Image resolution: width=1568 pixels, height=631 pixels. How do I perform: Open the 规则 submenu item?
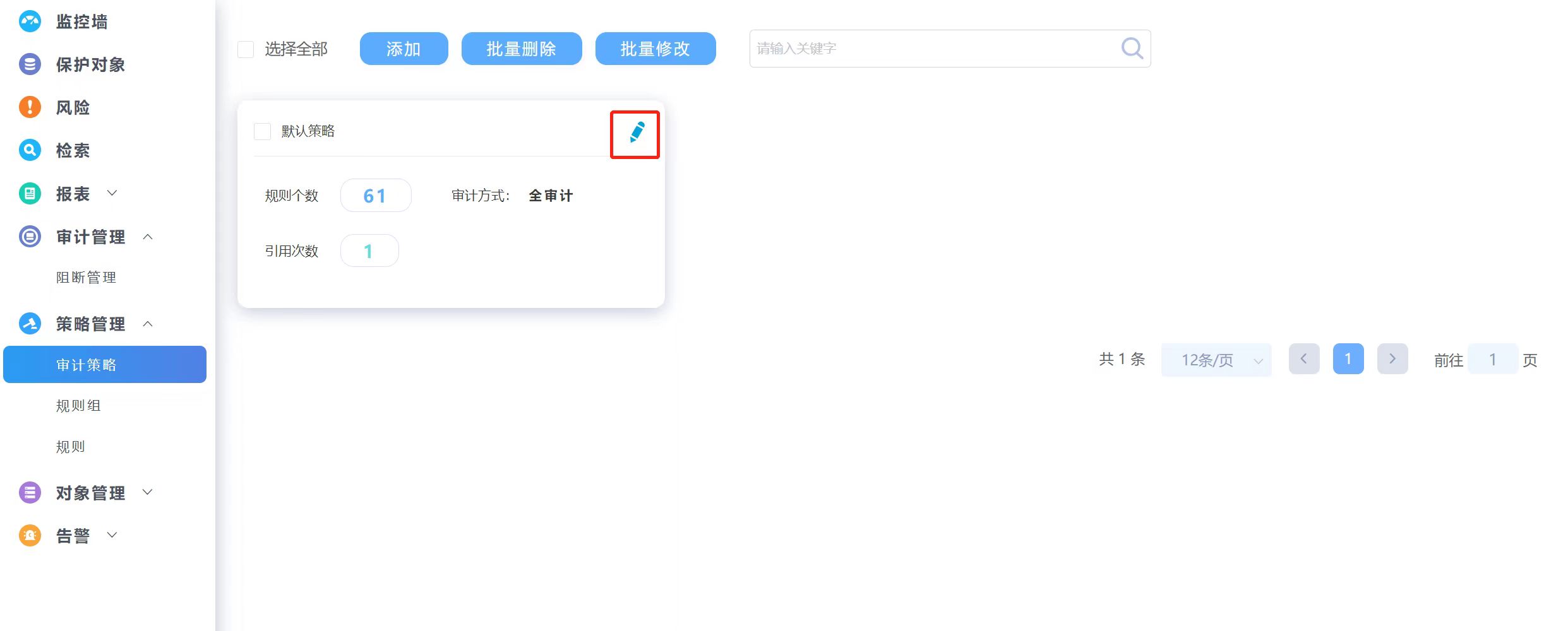70,447
